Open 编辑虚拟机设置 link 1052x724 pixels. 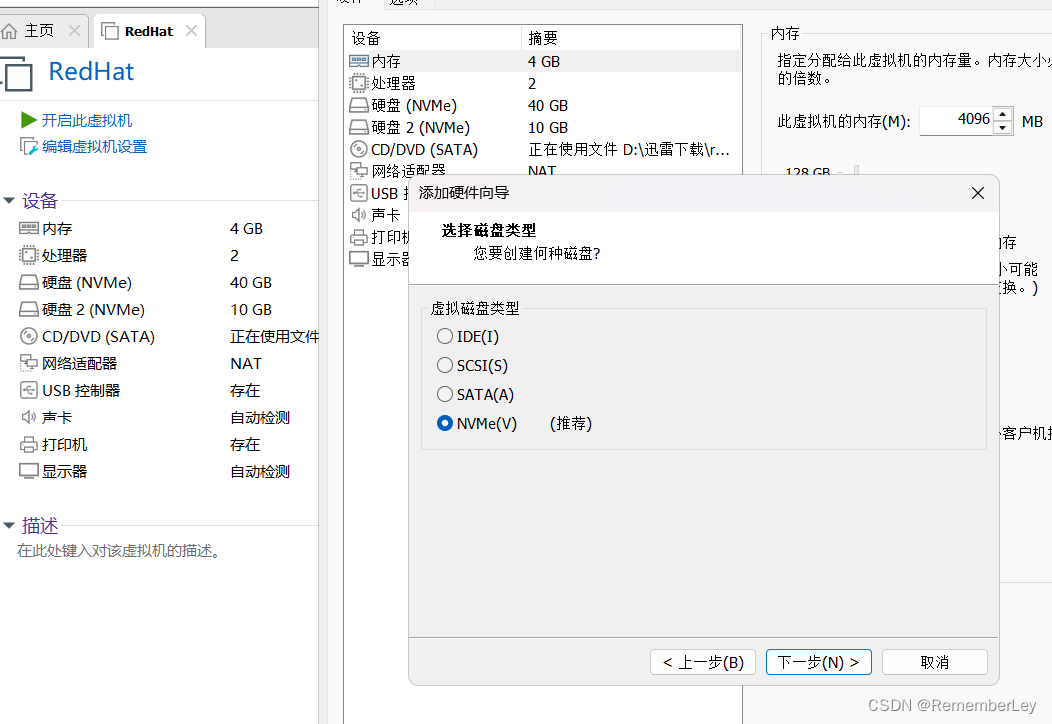[x=94, y=146]
